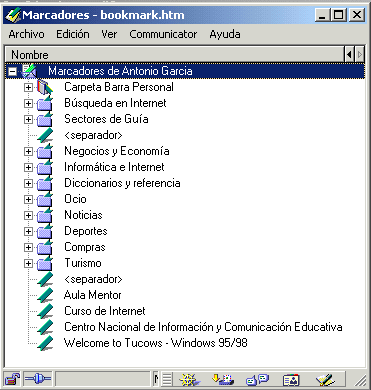Screen dimensions: 371x390
Task: Select Sectores de Guía
Action: (x=106, y=119)
